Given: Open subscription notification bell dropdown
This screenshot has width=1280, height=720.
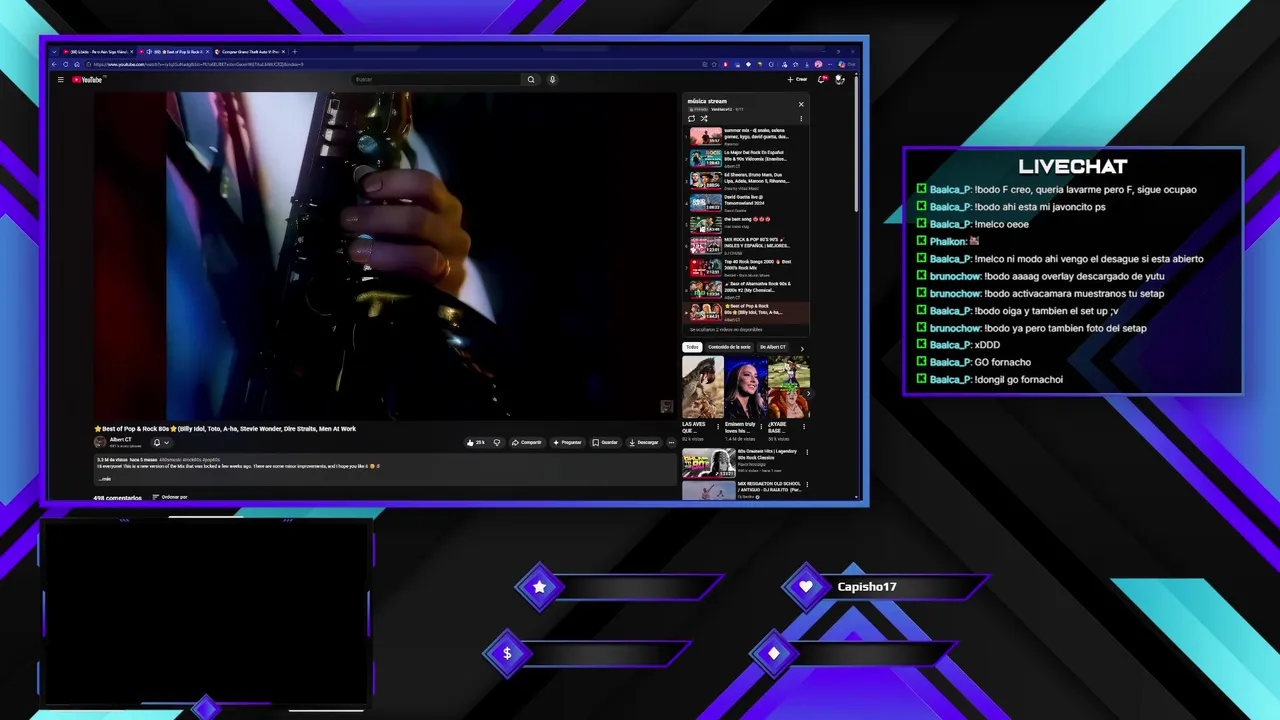Looking at the screenshot, I should coord(161,442).
